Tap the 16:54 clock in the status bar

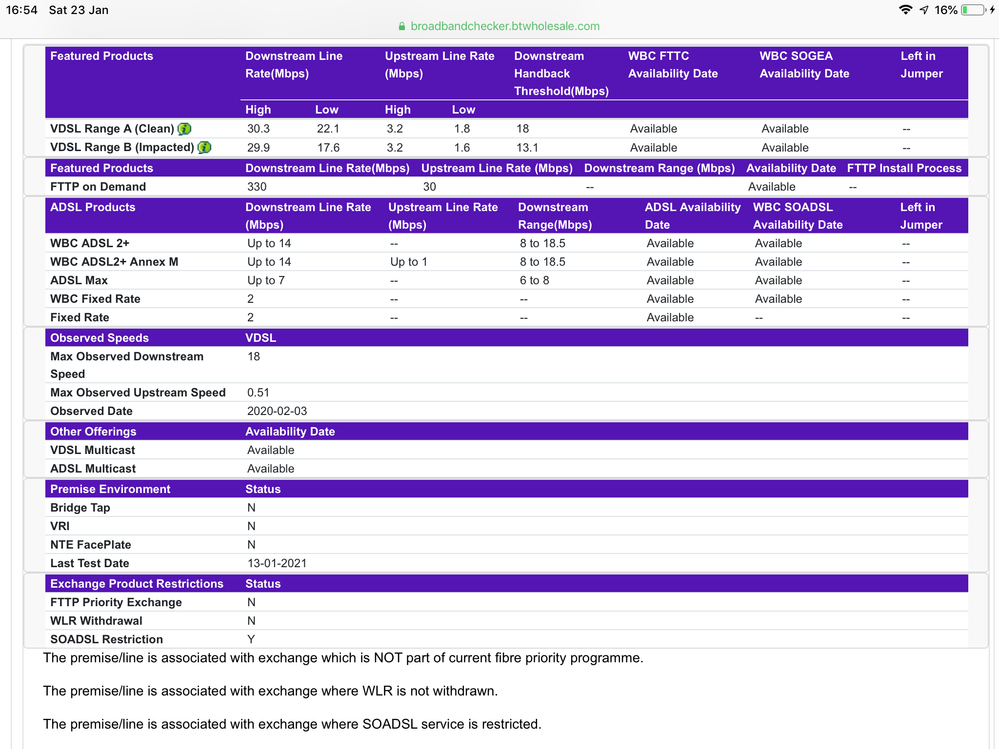tap(21, 10)
